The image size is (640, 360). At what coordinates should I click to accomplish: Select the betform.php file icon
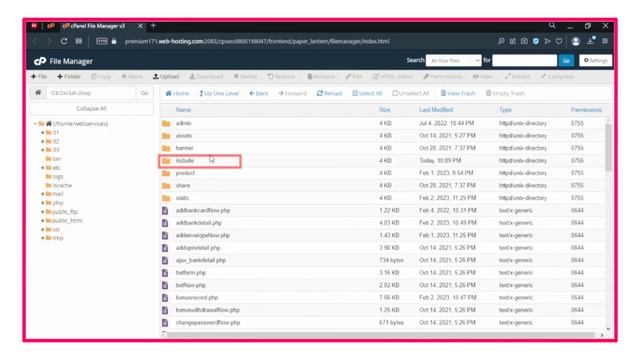(x=165, y=273)
